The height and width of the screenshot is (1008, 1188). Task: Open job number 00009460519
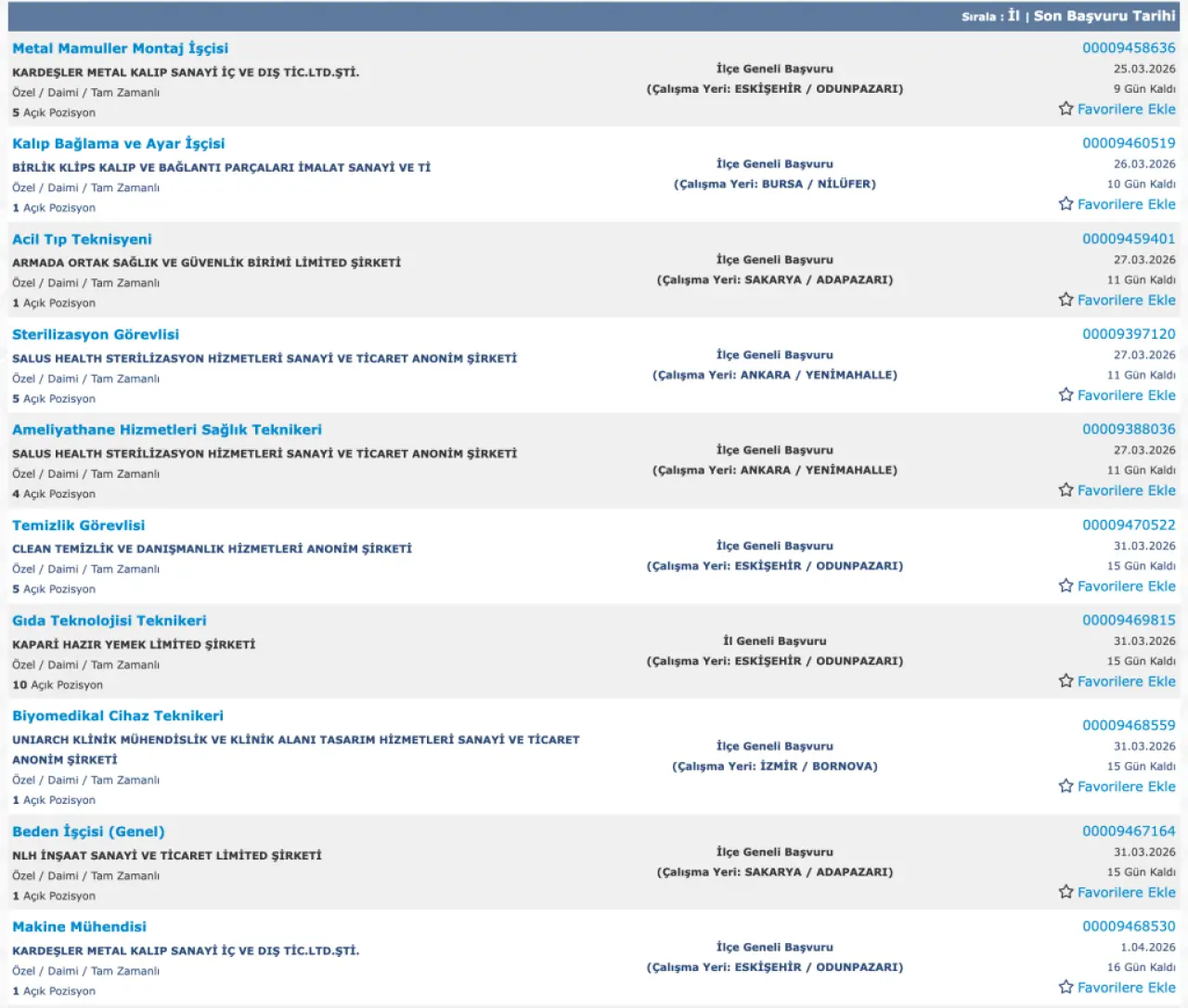tap(1128, 143)
